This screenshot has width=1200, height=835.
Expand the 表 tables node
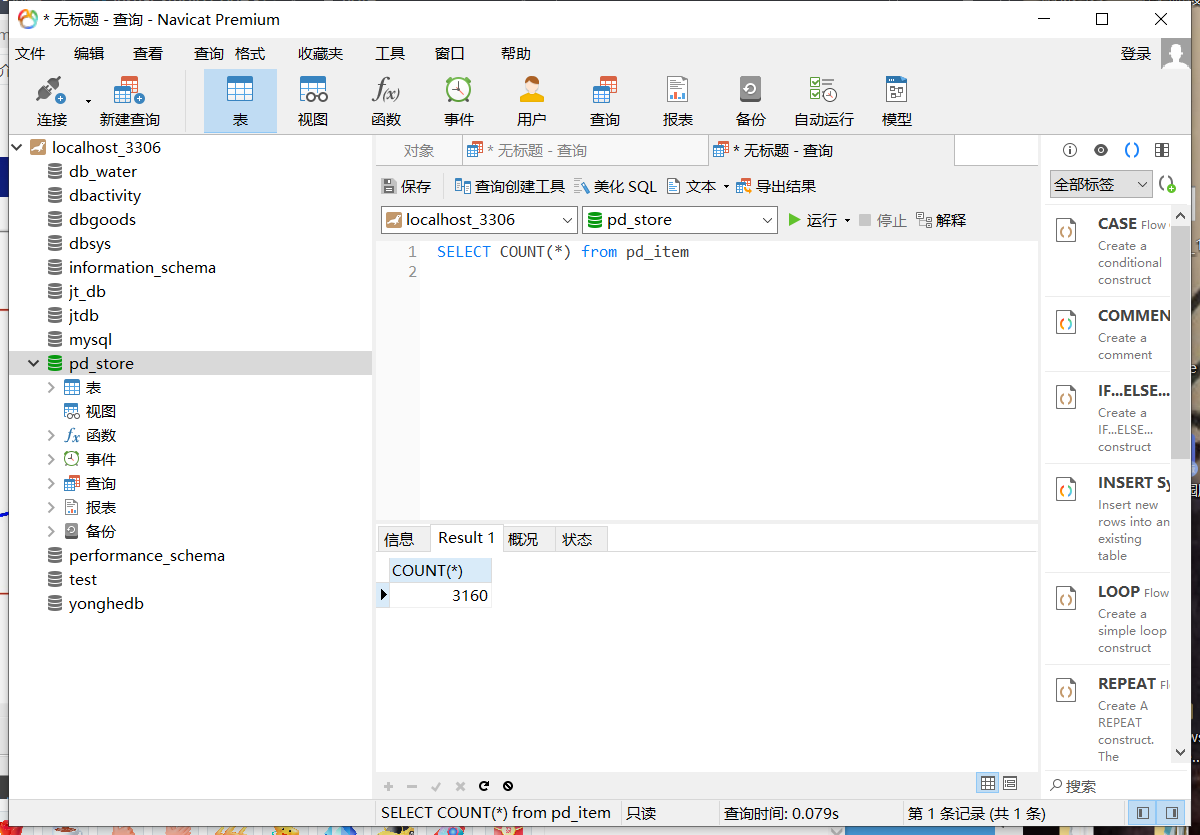tap(51, 387)
